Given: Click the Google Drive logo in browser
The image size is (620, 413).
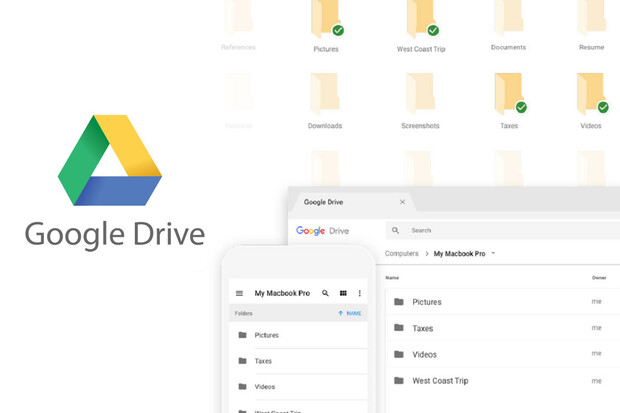Looking at the screenshot, I should (x=322, y=230).
